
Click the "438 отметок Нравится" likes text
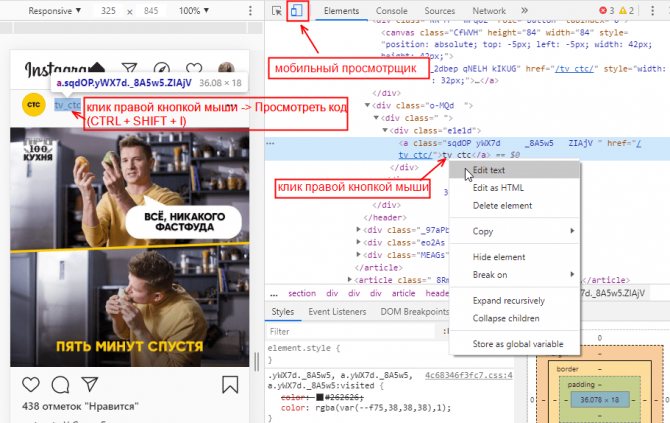[x=80, y=406]
